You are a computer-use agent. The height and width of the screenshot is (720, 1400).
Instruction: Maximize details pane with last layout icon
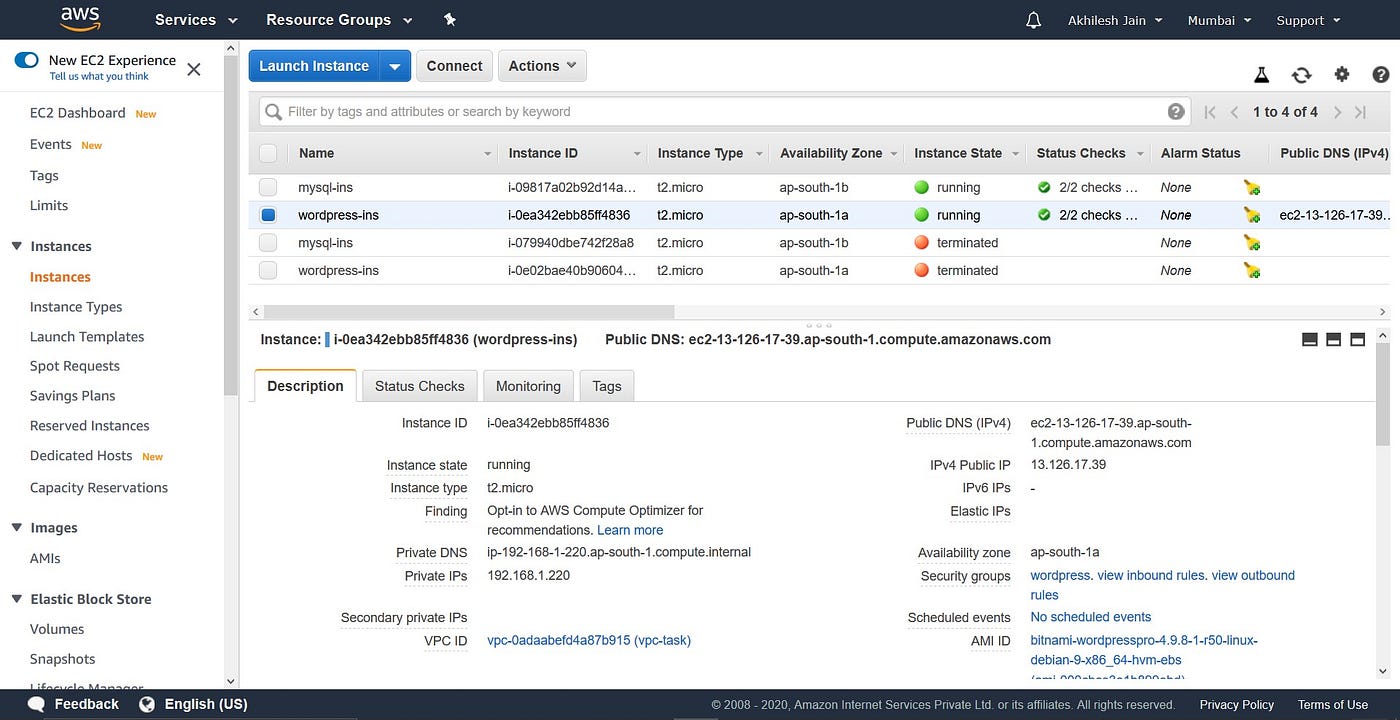pos(1357,340)
